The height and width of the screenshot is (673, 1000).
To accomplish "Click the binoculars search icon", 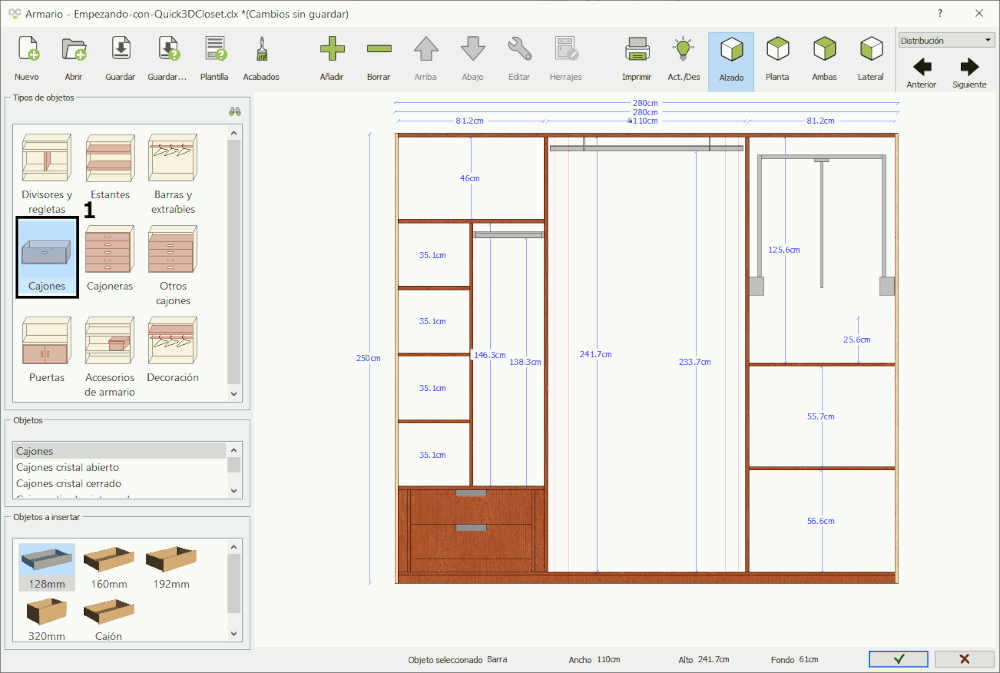I will click(x=235, y=111).
